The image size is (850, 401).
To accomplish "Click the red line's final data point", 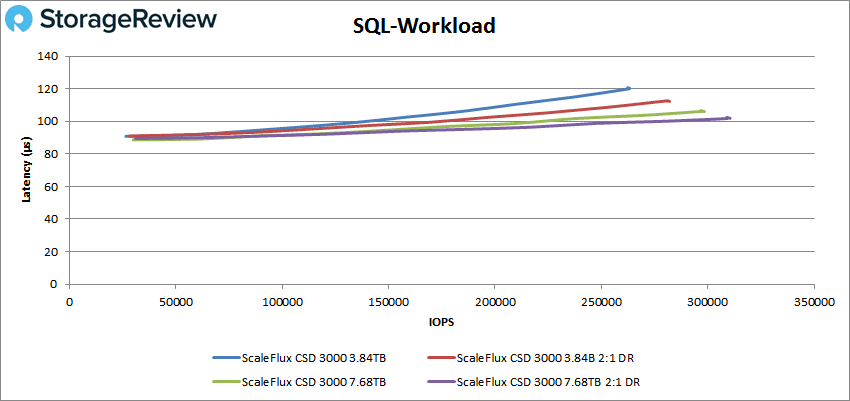I will pyautogui.click(x=668, y=101).
